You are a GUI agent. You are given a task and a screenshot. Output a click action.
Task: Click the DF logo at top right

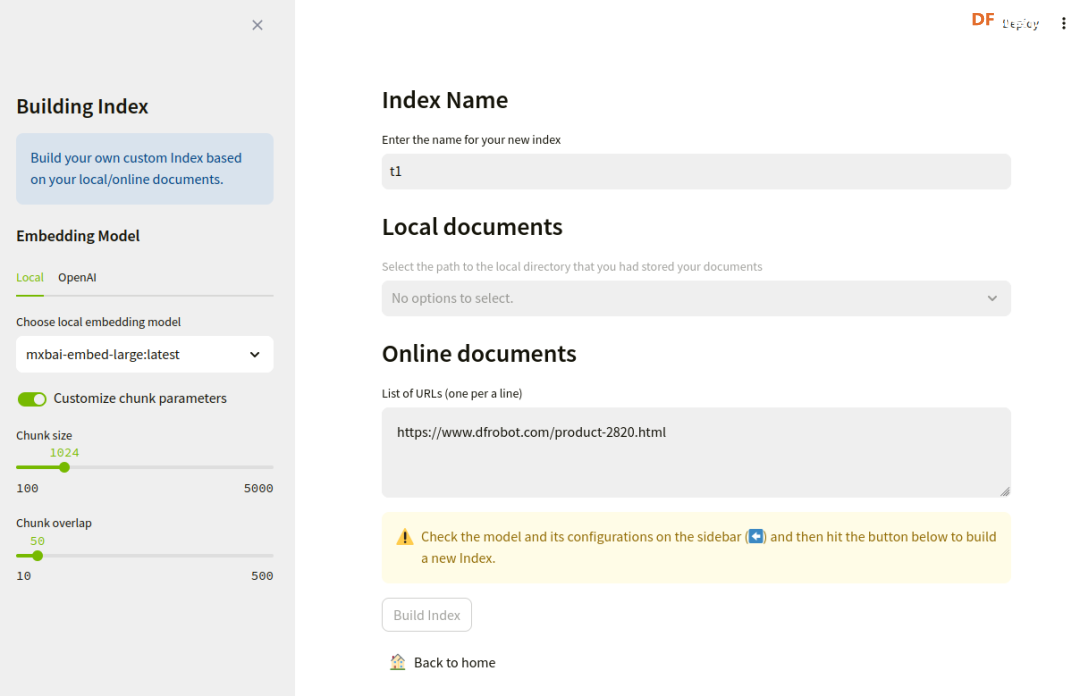983,20
